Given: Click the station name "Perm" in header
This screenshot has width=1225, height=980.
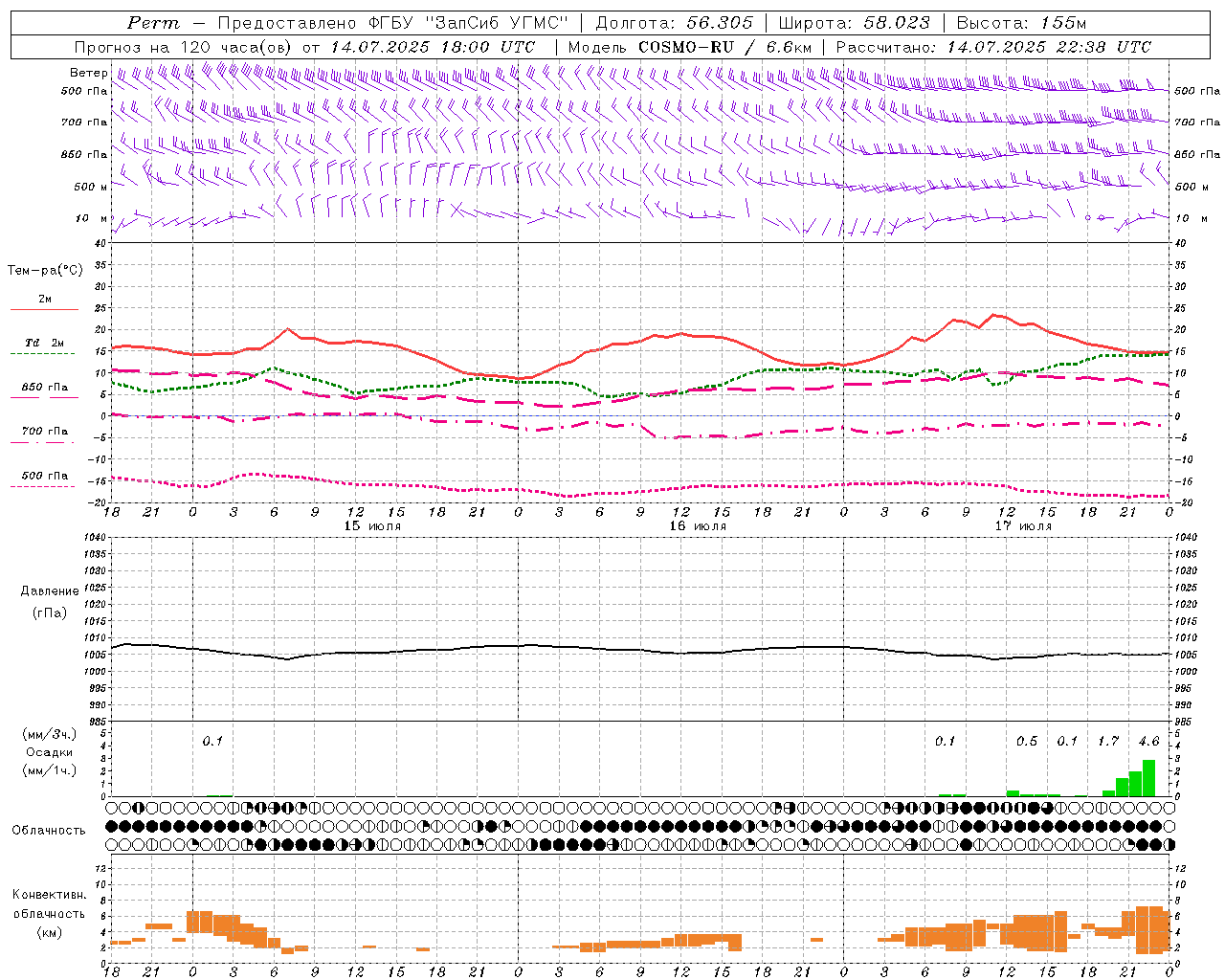Looking at the screenshot, I should [x=153, y=23].
